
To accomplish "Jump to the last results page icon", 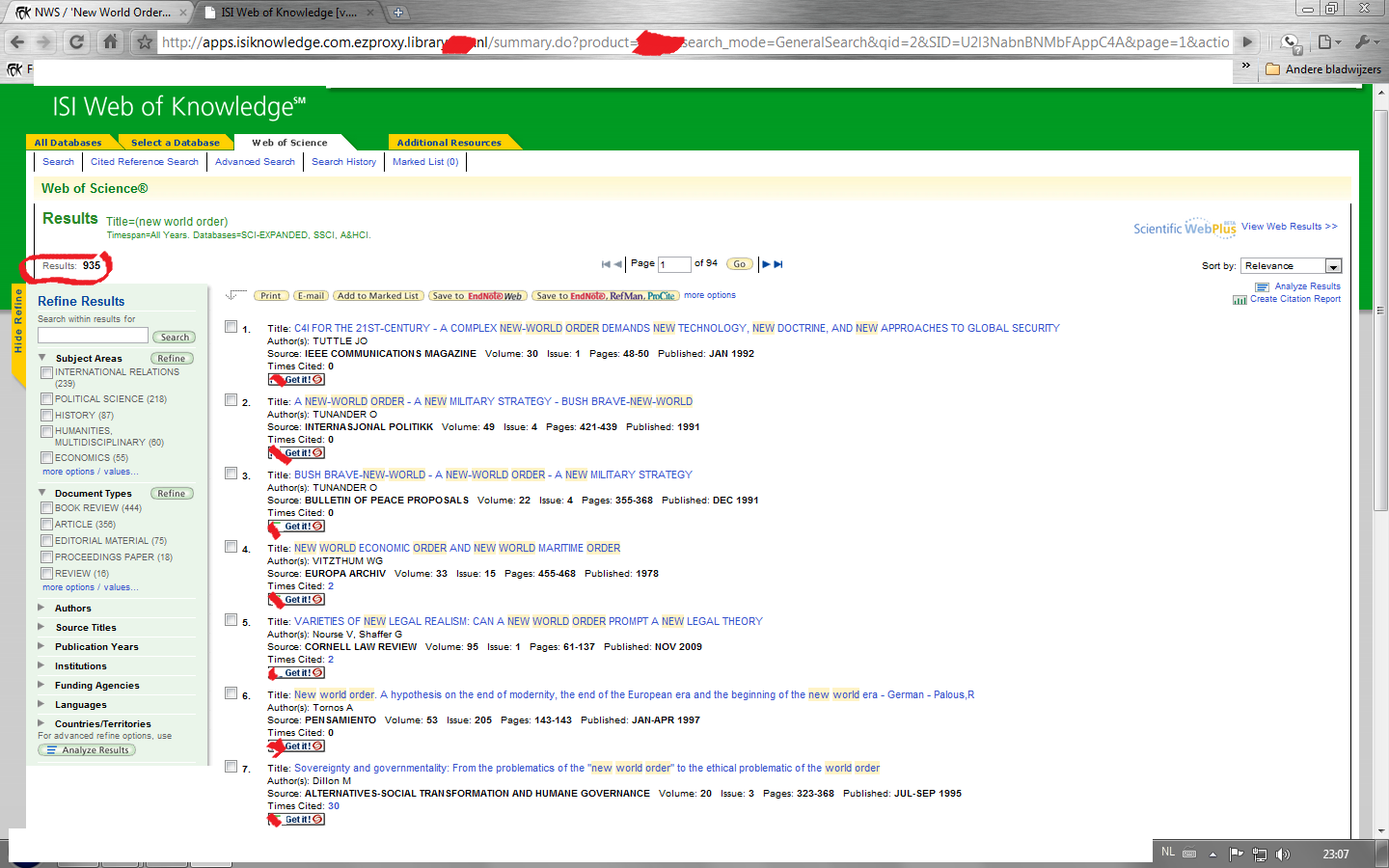I will 778,264.
